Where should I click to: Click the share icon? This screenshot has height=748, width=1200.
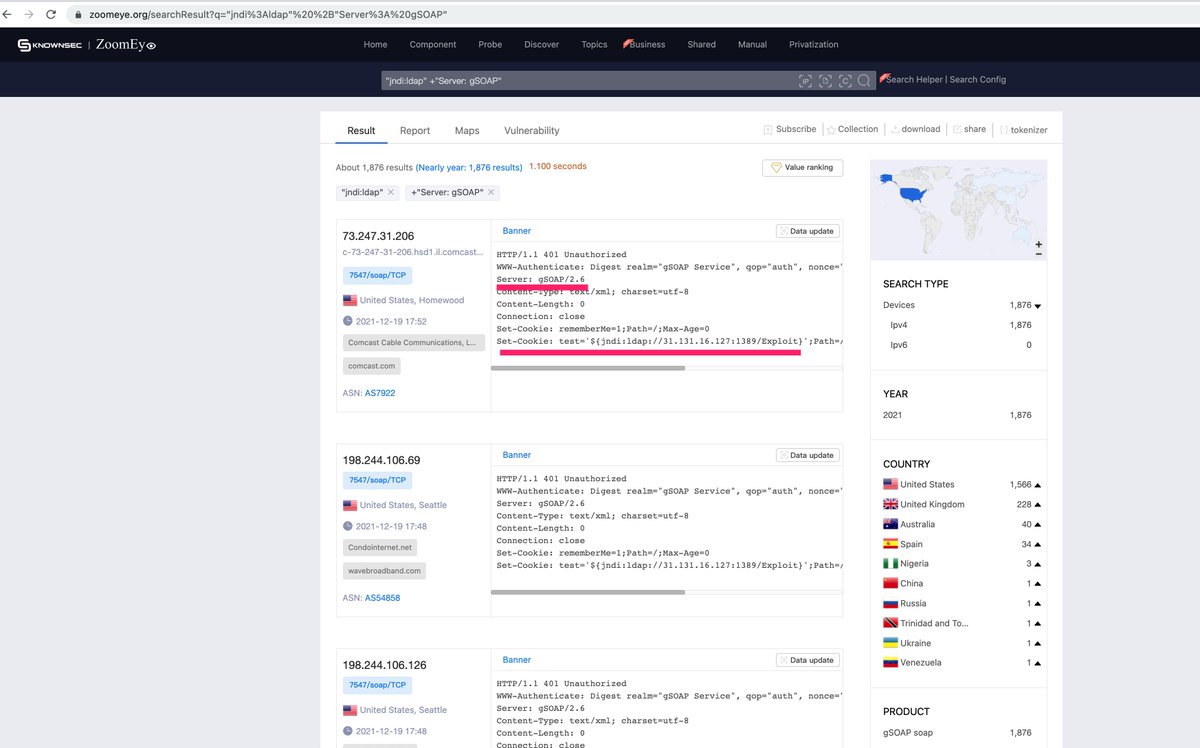tap(957, 130)
